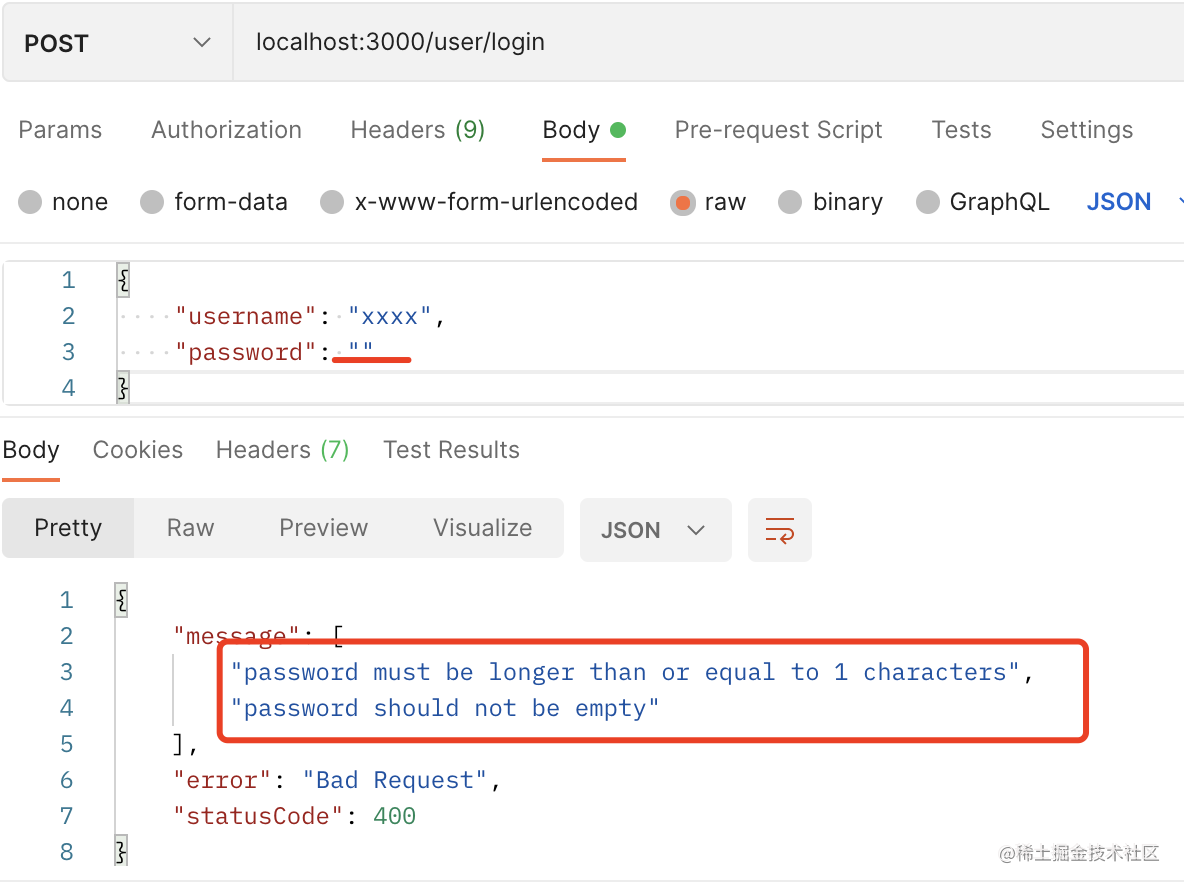Open the request body JSON type dropdown
Viewport: 1184px width, 888px height.
[x=1130, y=202]
